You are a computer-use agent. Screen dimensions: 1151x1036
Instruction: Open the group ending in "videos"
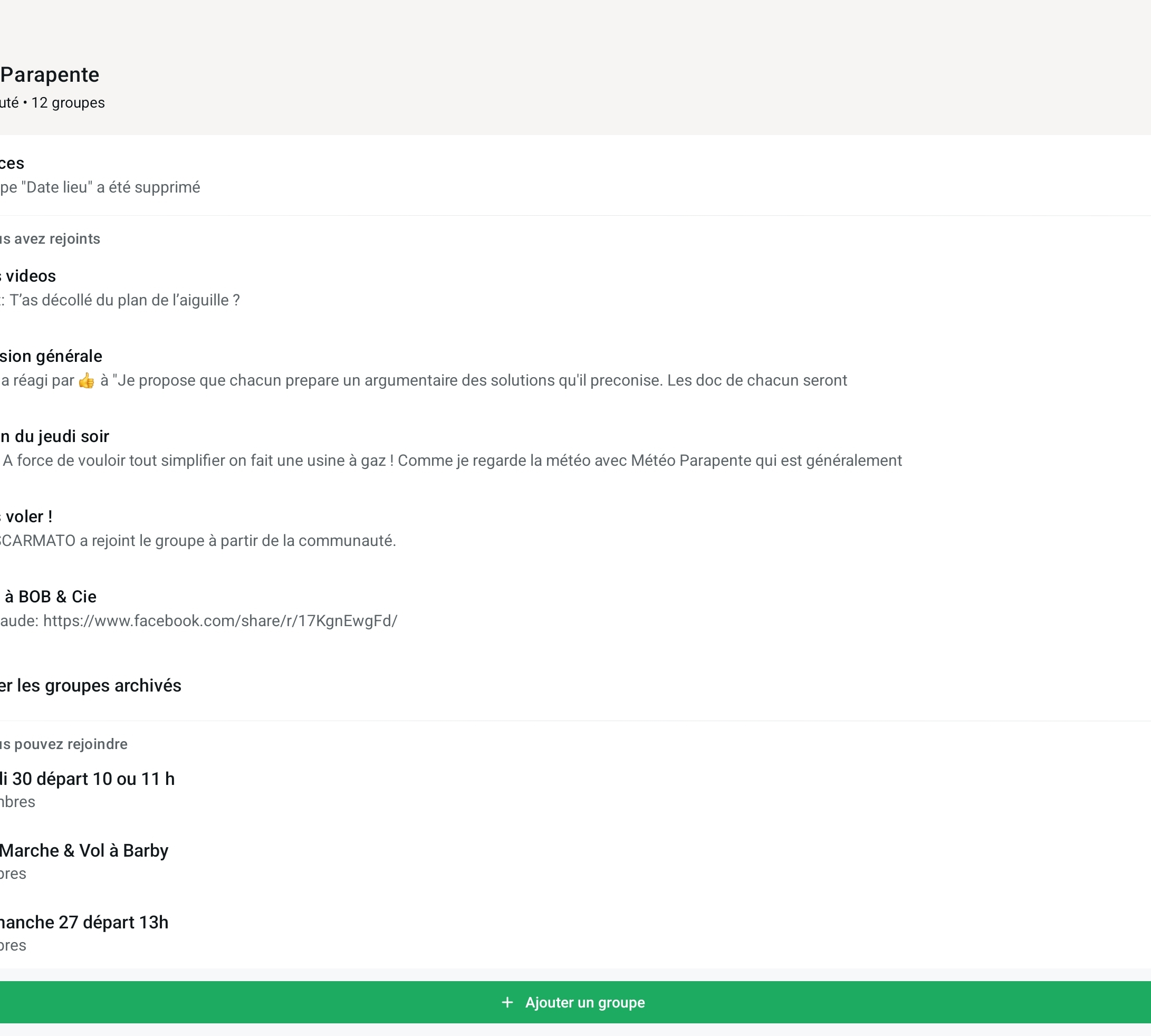coord(30,276)
